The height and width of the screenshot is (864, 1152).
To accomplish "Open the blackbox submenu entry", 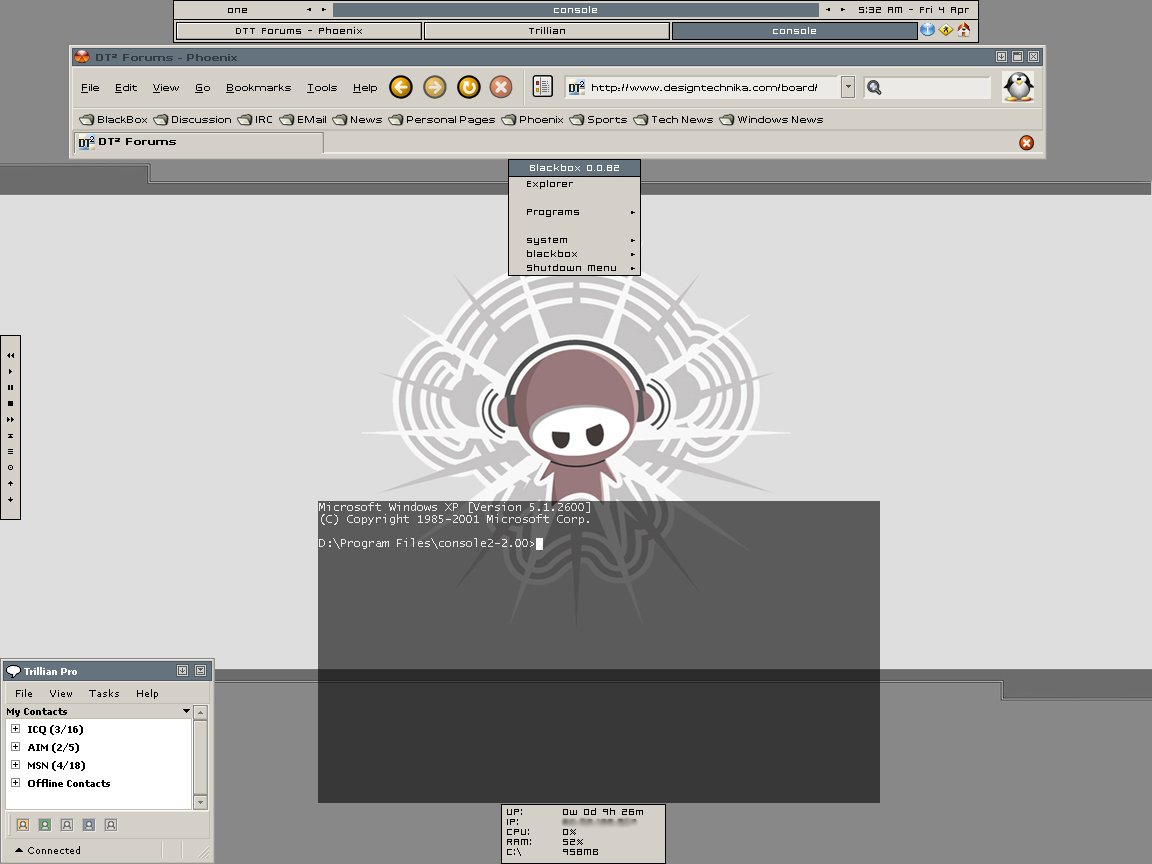I will click(574, 253).
